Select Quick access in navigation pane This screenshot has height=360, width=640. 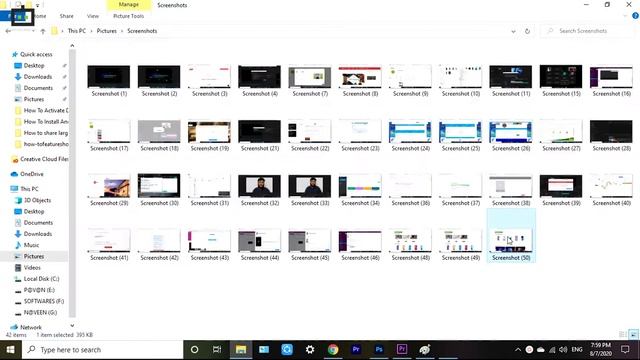[36, 54]
